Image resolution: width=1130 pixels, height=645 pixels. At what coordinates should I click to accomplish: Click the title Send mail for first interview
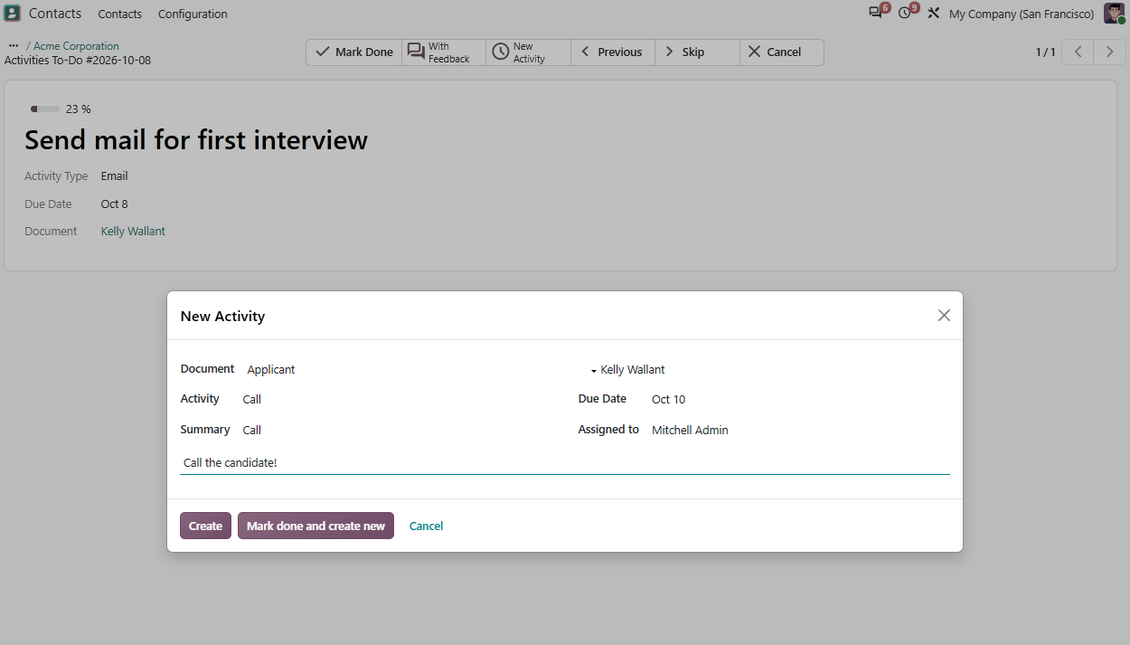(x=196, y=140)
